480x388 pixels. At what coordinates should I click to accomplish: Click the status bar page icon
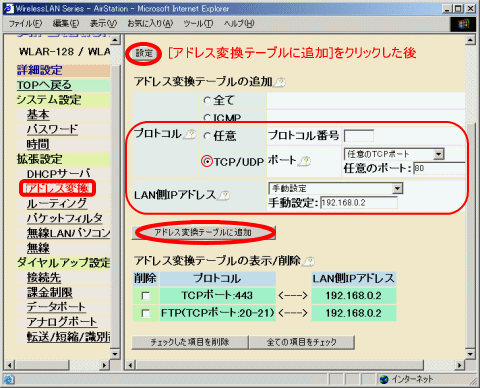(x=9, y=379)
